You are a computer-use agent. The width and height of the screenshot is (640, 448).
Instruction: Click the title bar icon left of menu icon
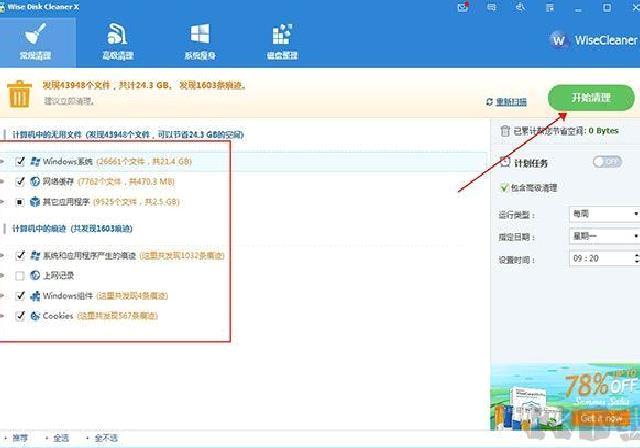click(521, 7)
